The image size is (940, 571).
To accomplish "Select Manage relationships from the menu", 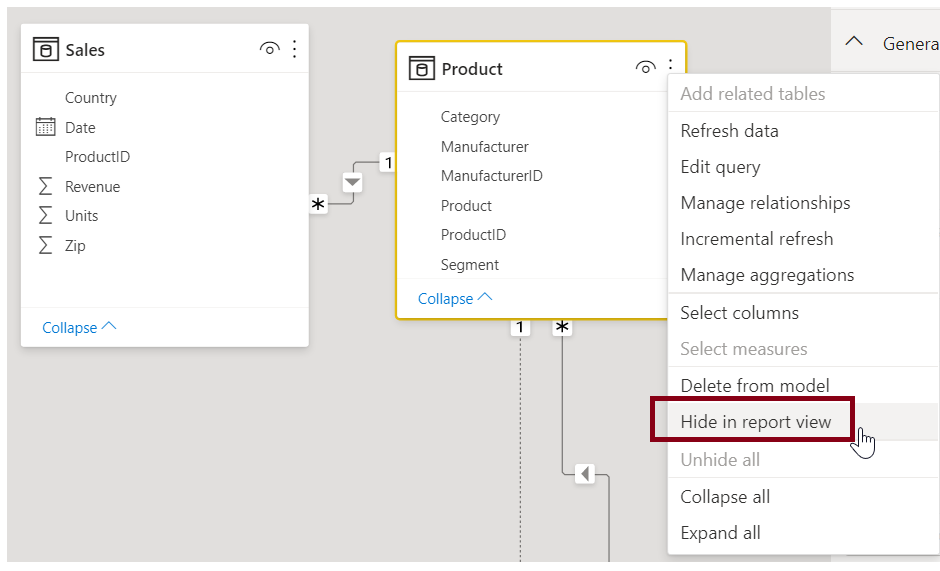I will (765, 203).
